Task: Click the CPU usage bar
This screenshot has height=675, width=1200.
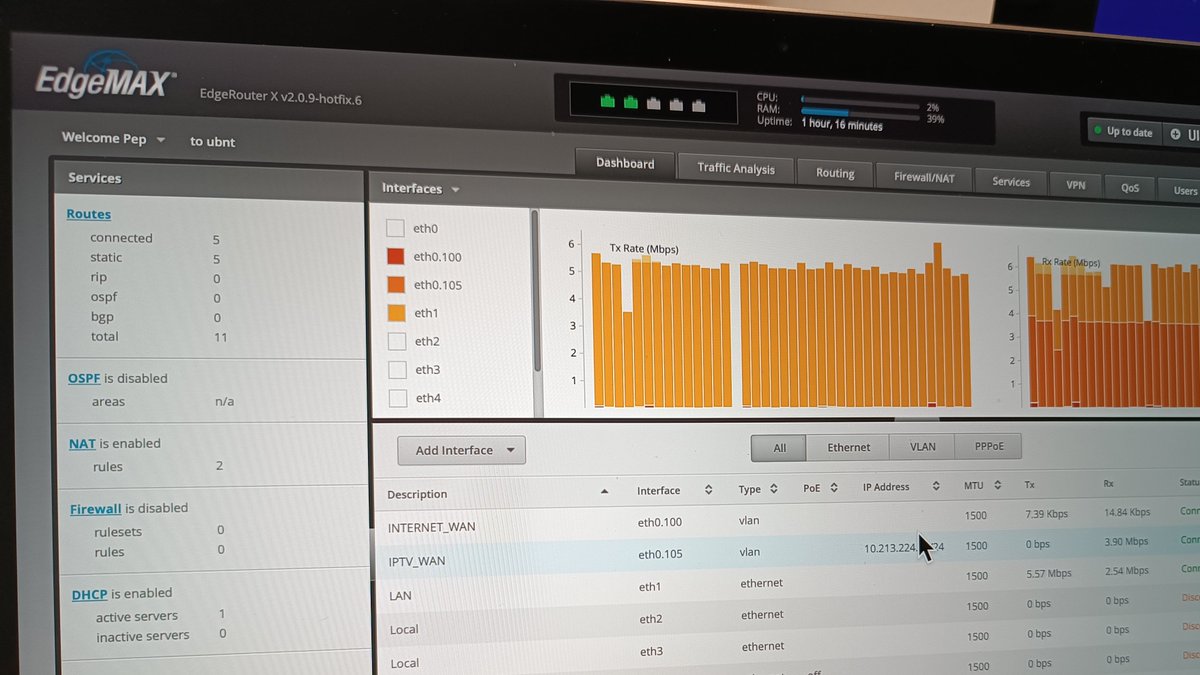Action: coord(860,102)
